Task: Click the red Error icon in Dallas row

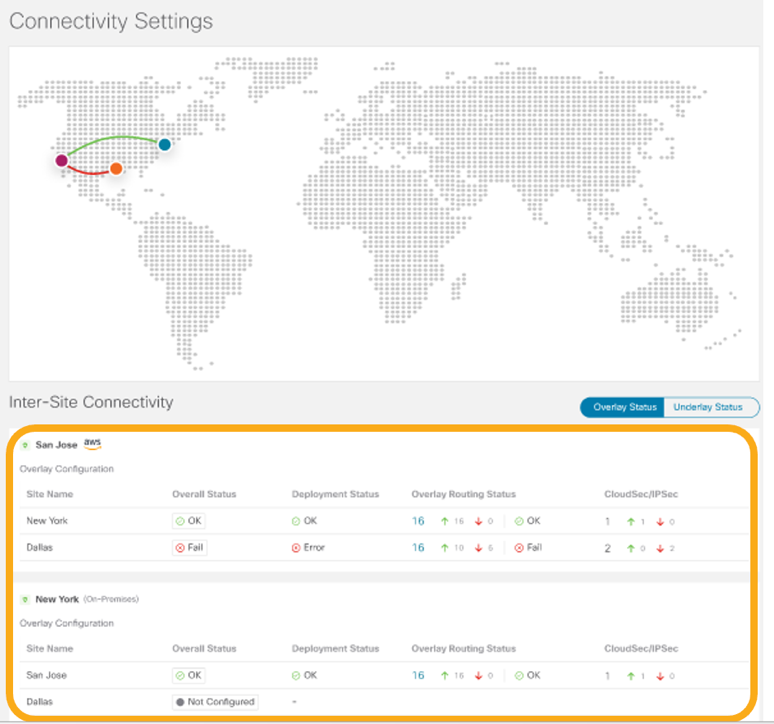Action: point(297,548)
